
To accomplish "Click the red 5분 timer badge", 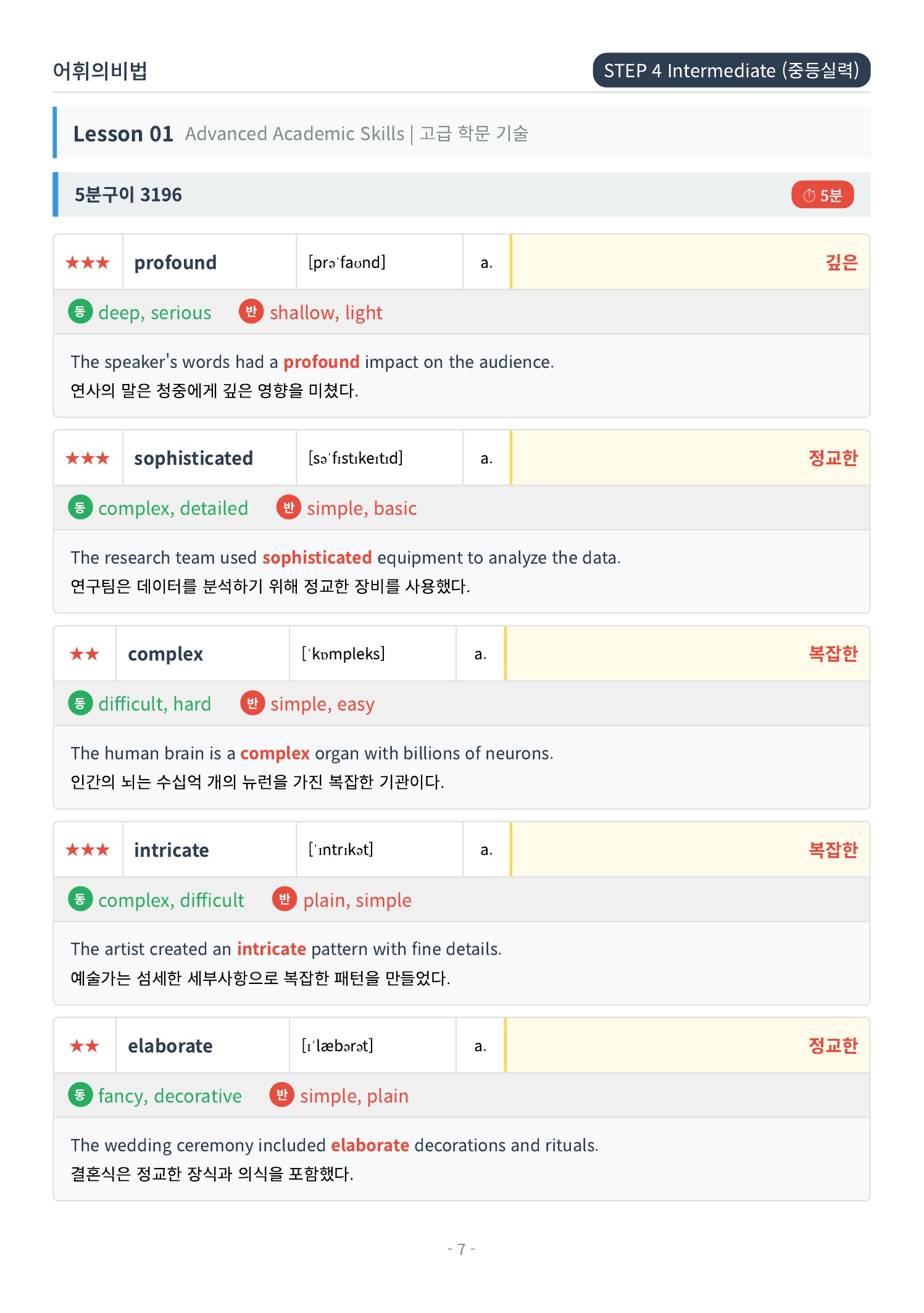I will tap(822, 195).
